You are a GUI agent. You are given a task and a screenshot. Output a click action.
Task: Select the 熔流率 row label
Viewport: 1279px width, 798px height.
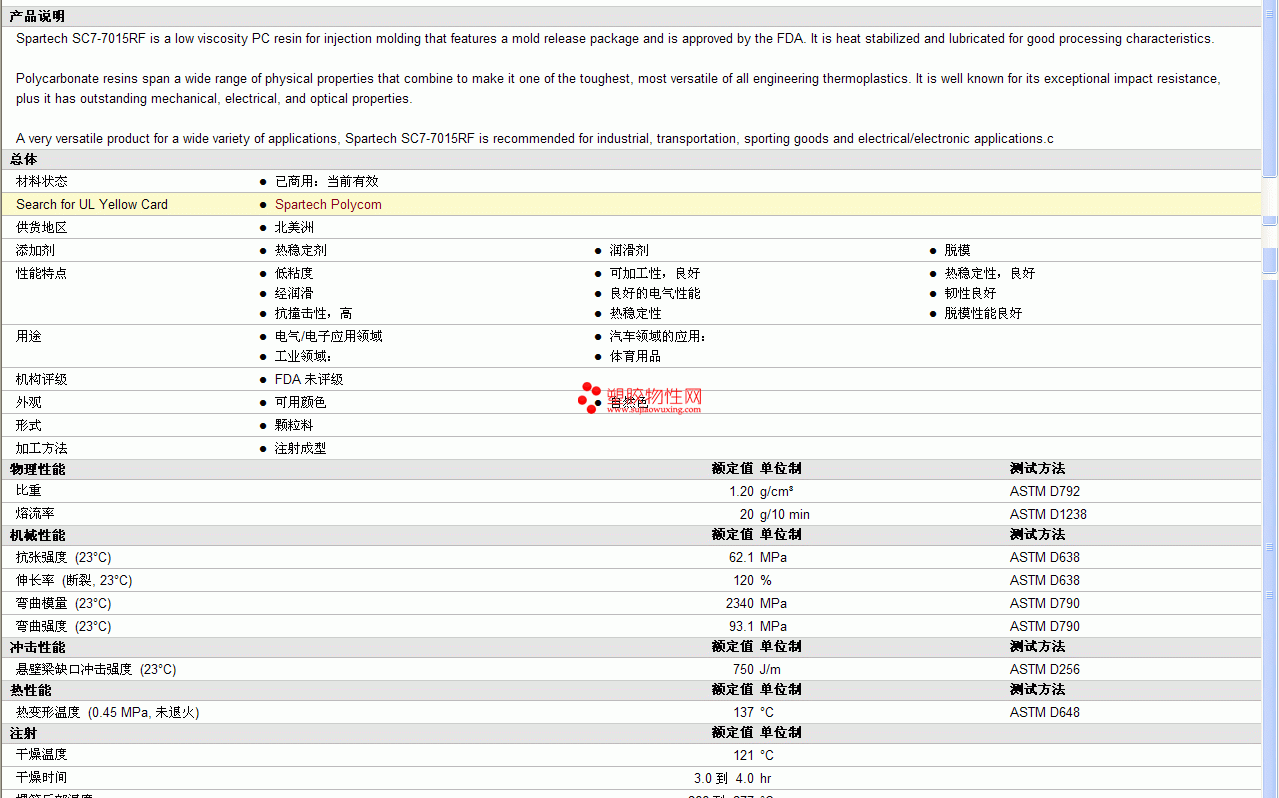tap(35, 514)
